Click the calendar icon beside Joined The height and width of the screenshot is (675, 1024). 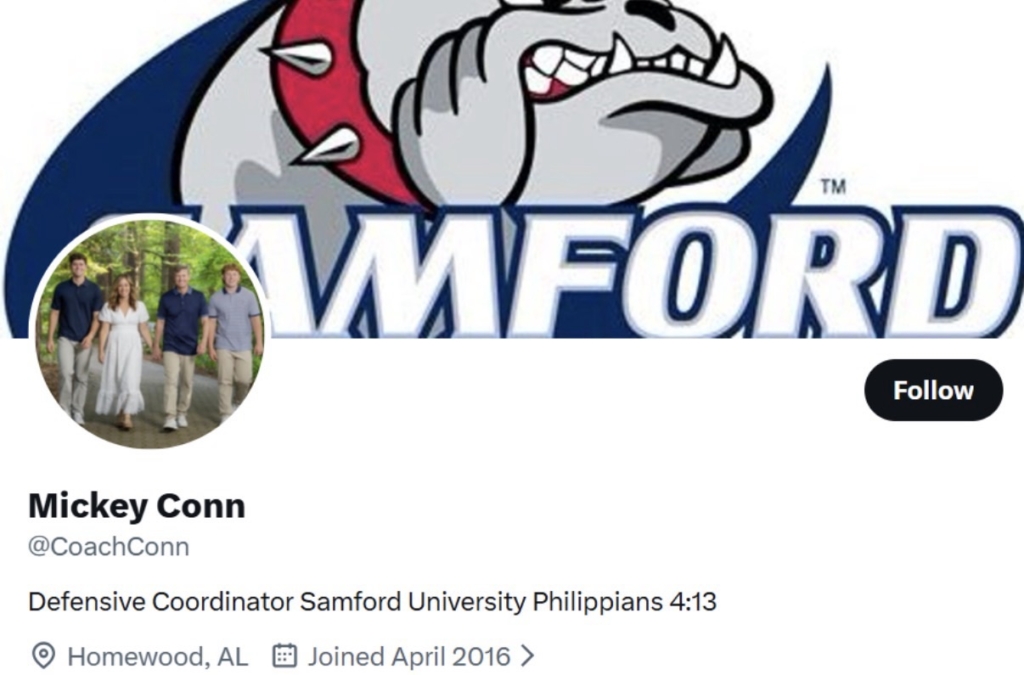point(285,655)
